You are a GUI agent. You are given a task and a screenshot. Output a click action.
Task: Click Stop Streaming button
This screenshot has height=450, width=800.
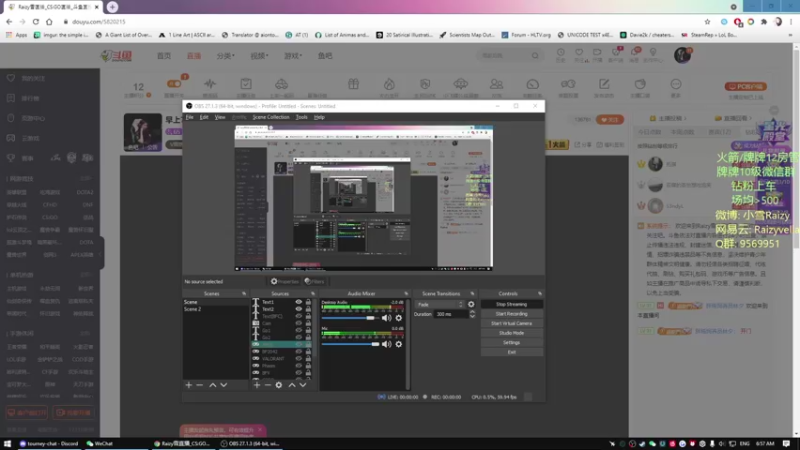511,305
